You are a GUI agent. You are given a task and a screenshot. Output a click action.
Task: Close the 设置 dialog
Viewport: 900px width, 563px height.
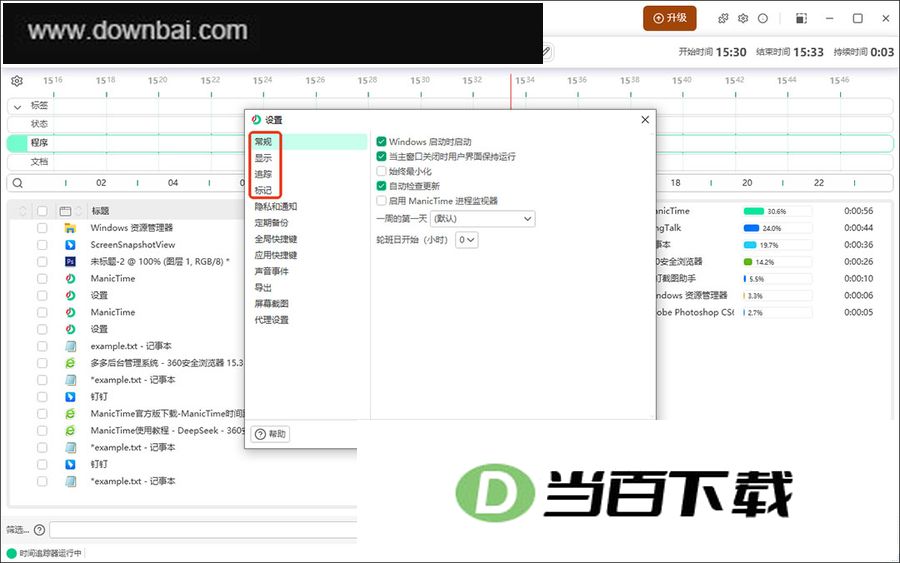pyautogui.click(x=645, y=119)
